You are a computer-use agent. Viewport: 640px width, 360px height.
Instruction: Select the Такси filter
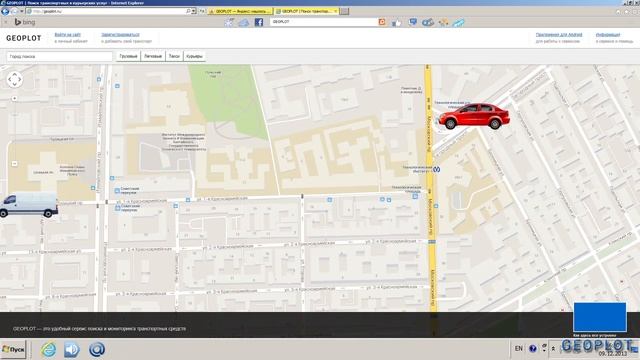[x=174, y=56]
